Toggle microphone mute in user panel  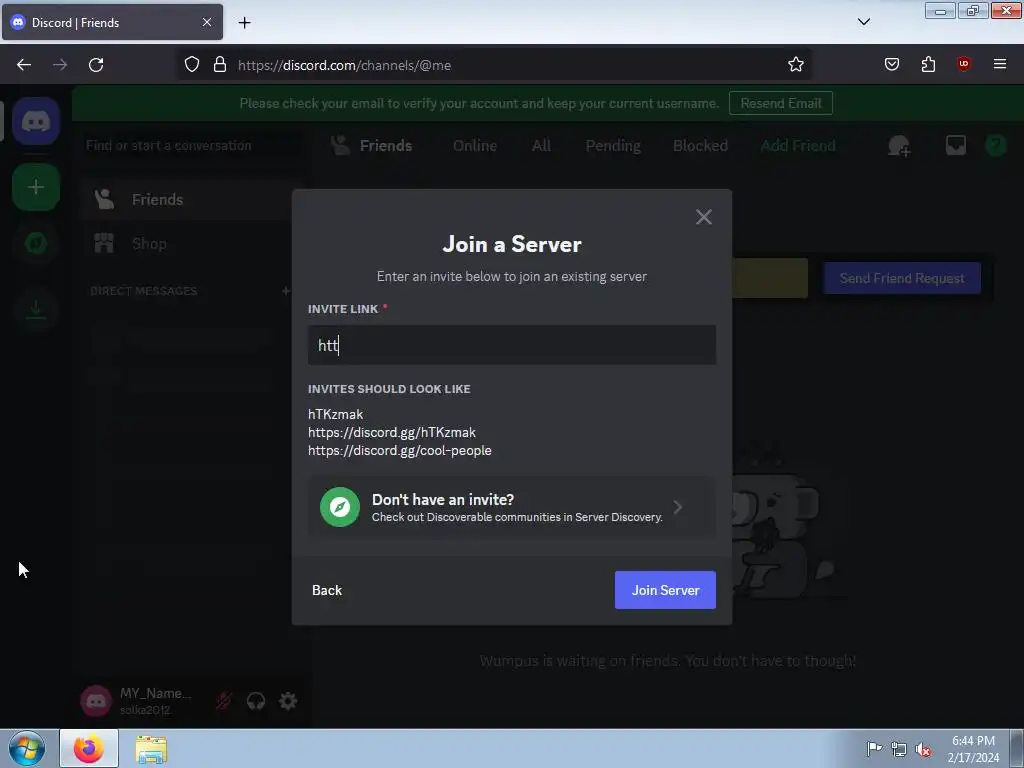click(x=223, y=701)
